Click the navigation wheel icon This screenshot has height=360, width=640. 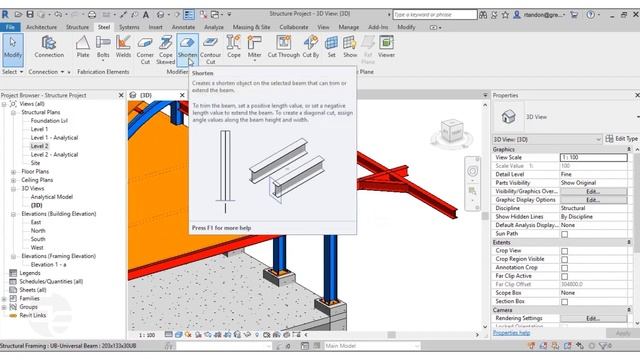coord(472,171)
